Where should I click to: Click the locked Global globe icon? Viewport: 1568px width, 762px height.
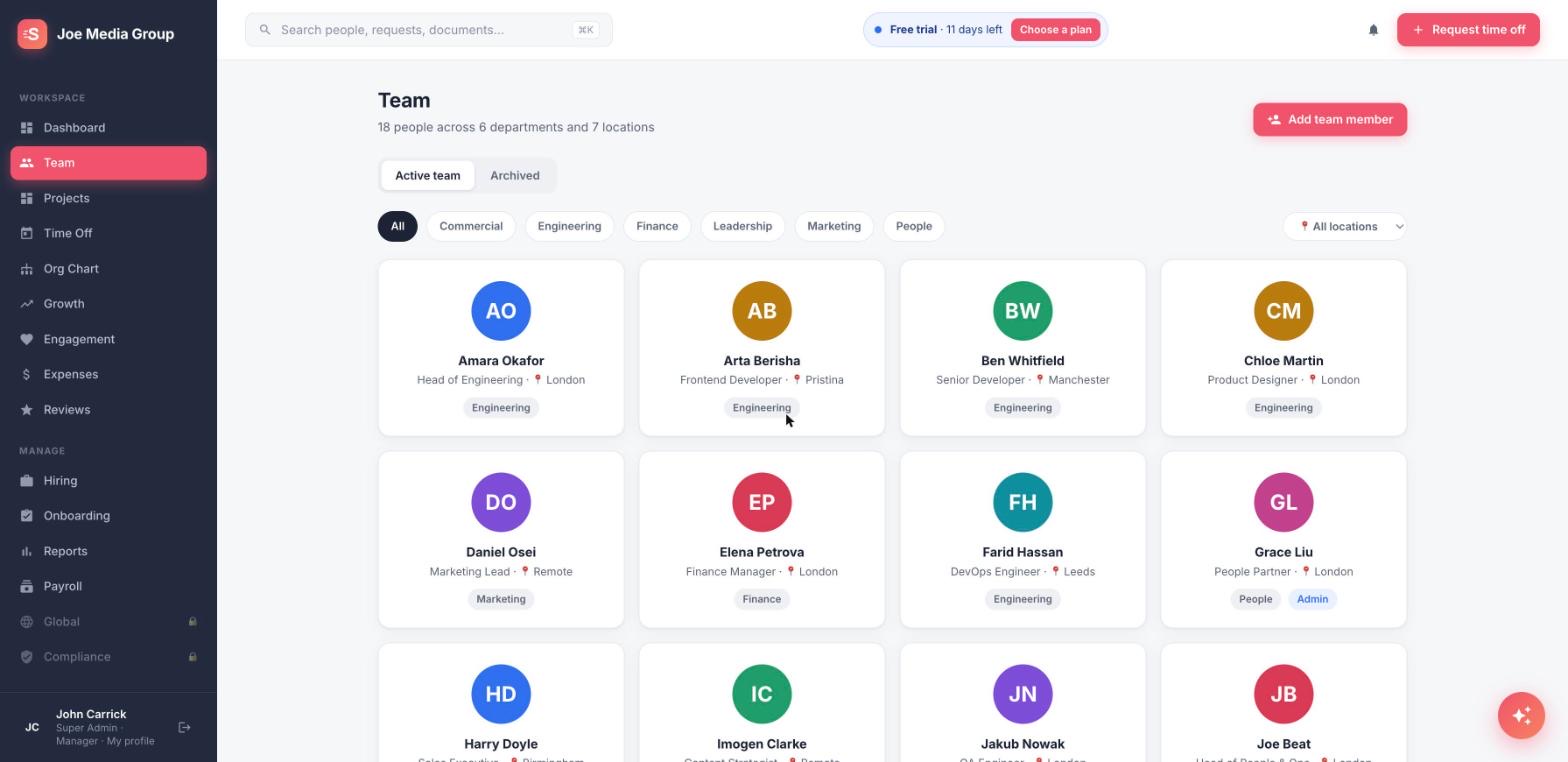pyautogui.click(x=27, y=622)
